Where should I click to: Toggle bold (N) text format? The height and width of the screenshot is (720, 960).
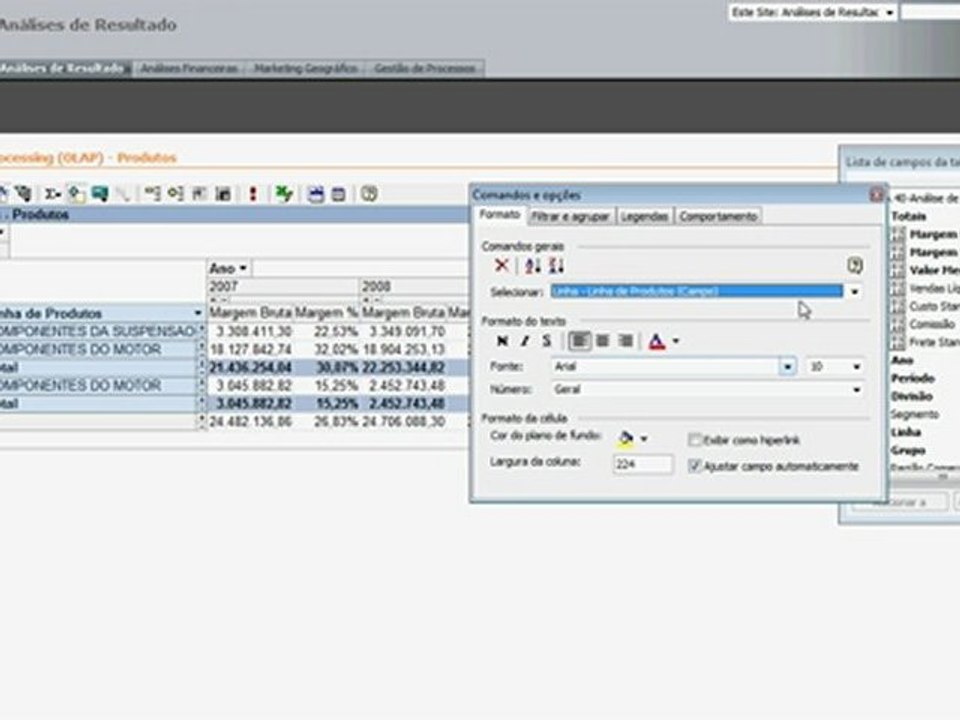(502, 341)
